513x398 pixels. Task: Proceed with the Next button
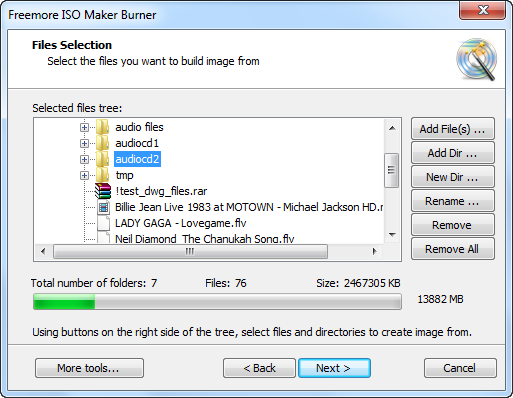334,368
